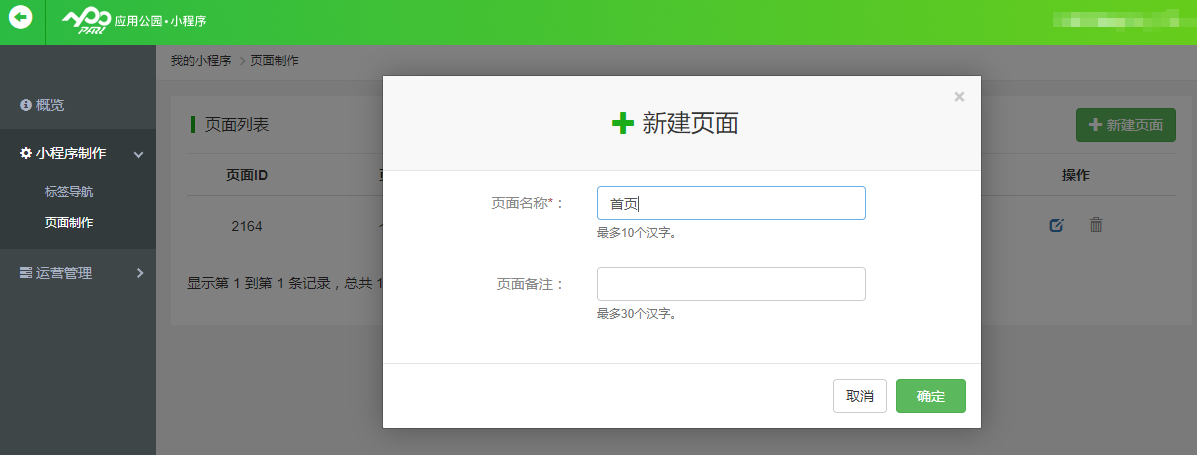Close the 新建页面 dialog with the X

pos(959,97)
